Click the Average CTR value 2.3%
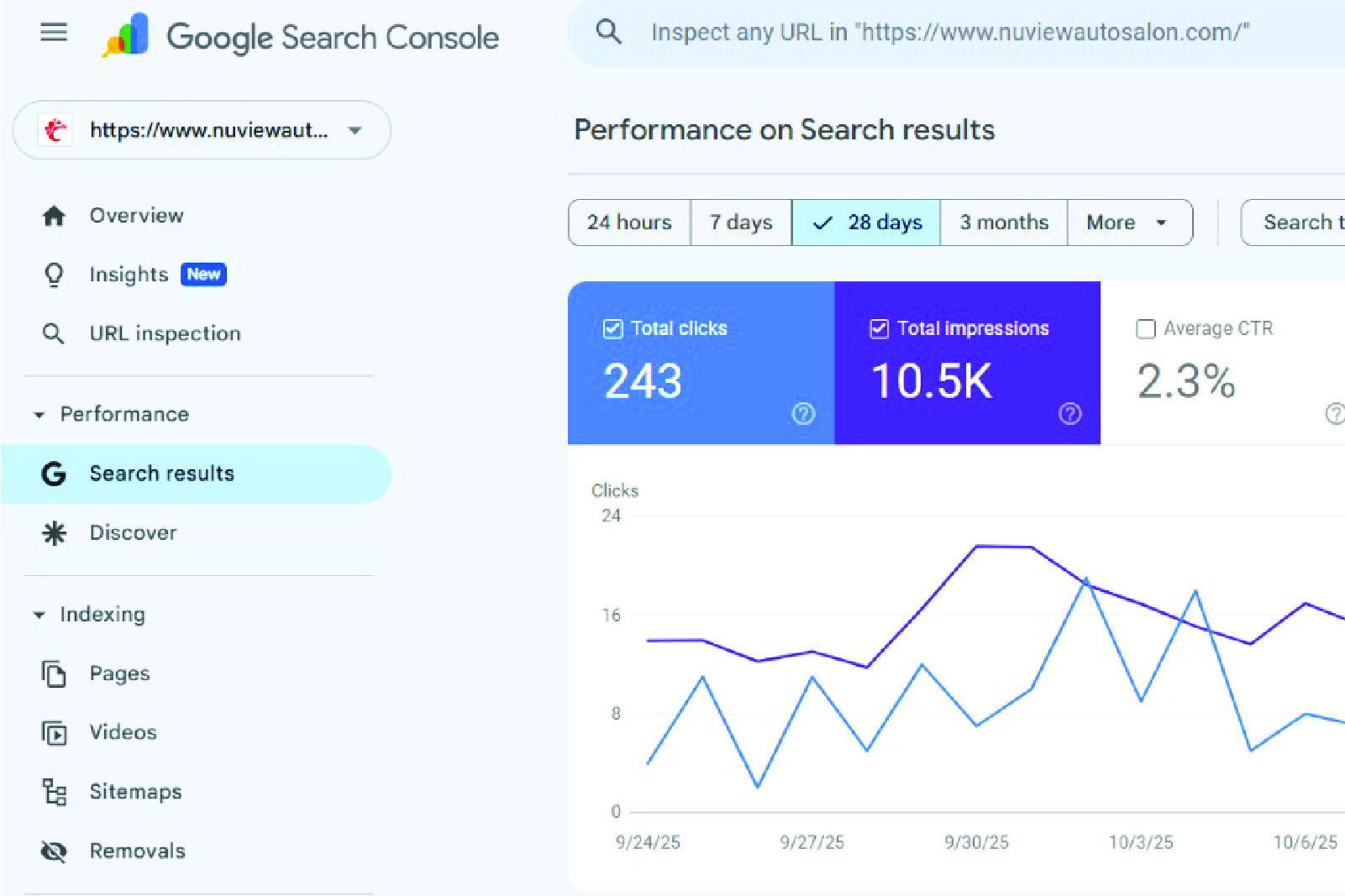The width and height of the screenshot is (1345, 896). click(x=1186, y=381)
